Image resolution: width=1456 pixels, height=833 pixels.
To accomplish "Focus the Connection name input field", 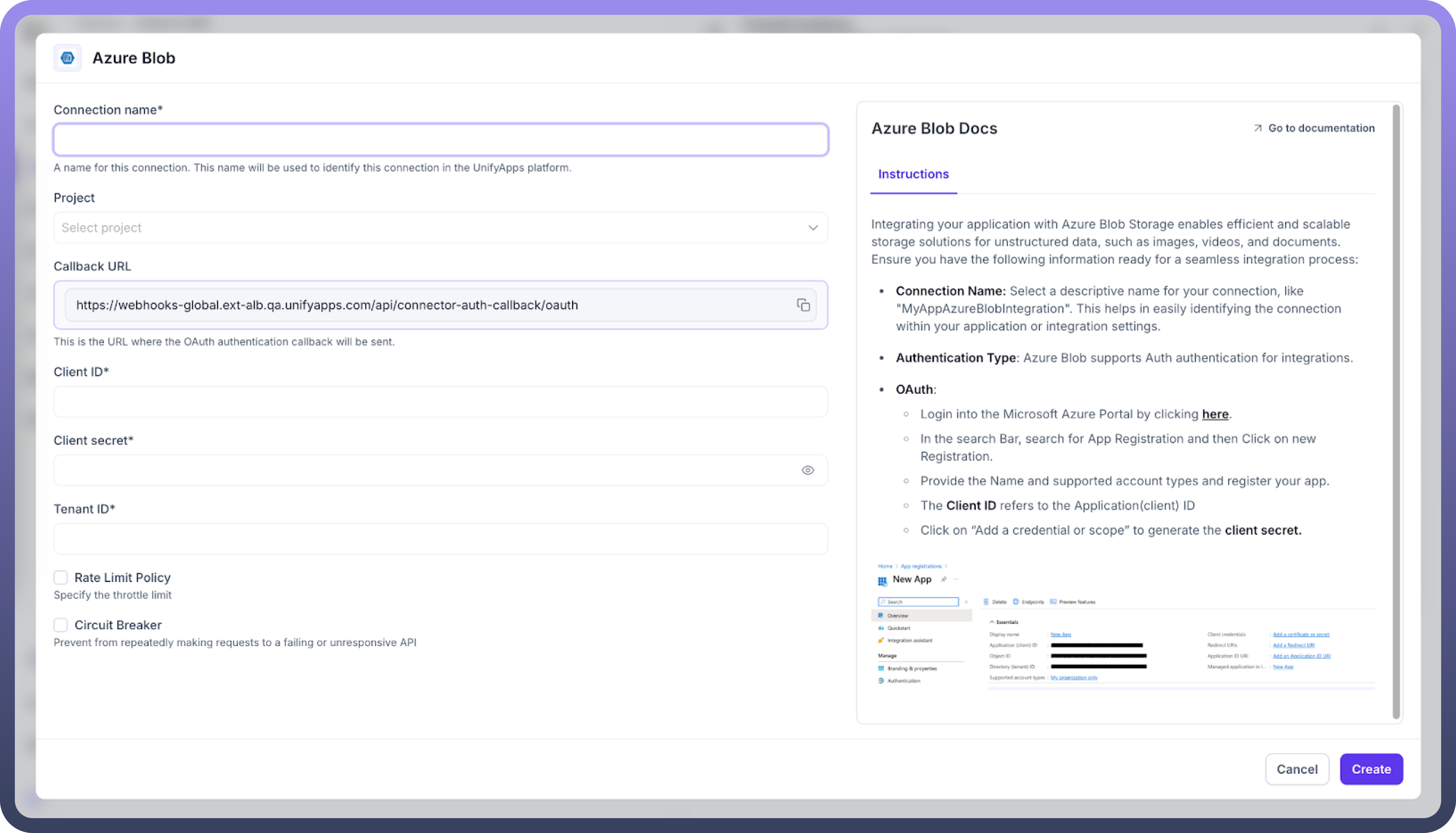I will 441,140.
